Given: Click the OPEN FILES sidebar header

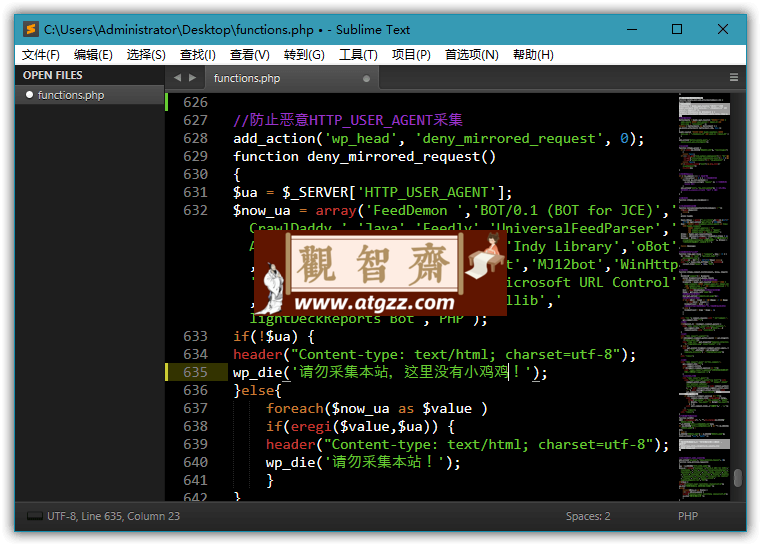Looking at the screenshot, I should pyautogui.click(x=52, y=75).
